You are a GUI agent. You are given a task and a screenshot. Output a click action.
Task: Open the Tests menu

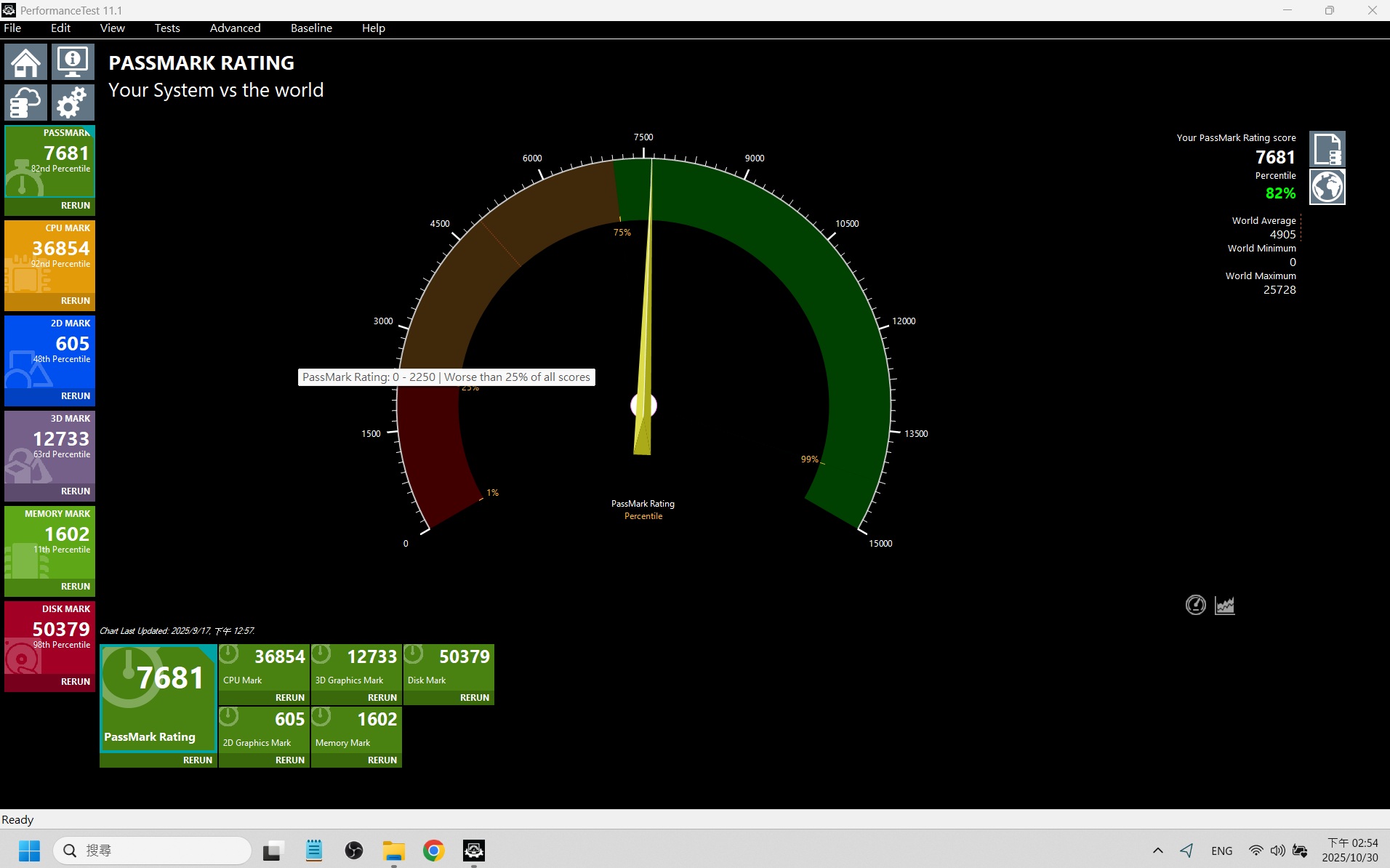pyautogui.click(x=167, y=28)
